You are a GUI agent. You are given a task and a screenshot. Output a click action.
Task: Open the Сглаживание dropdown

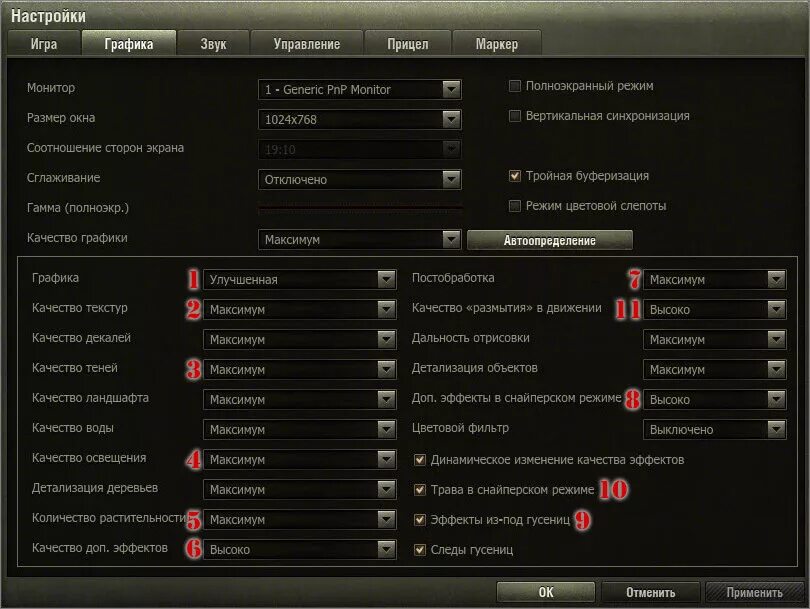(360, 179)
